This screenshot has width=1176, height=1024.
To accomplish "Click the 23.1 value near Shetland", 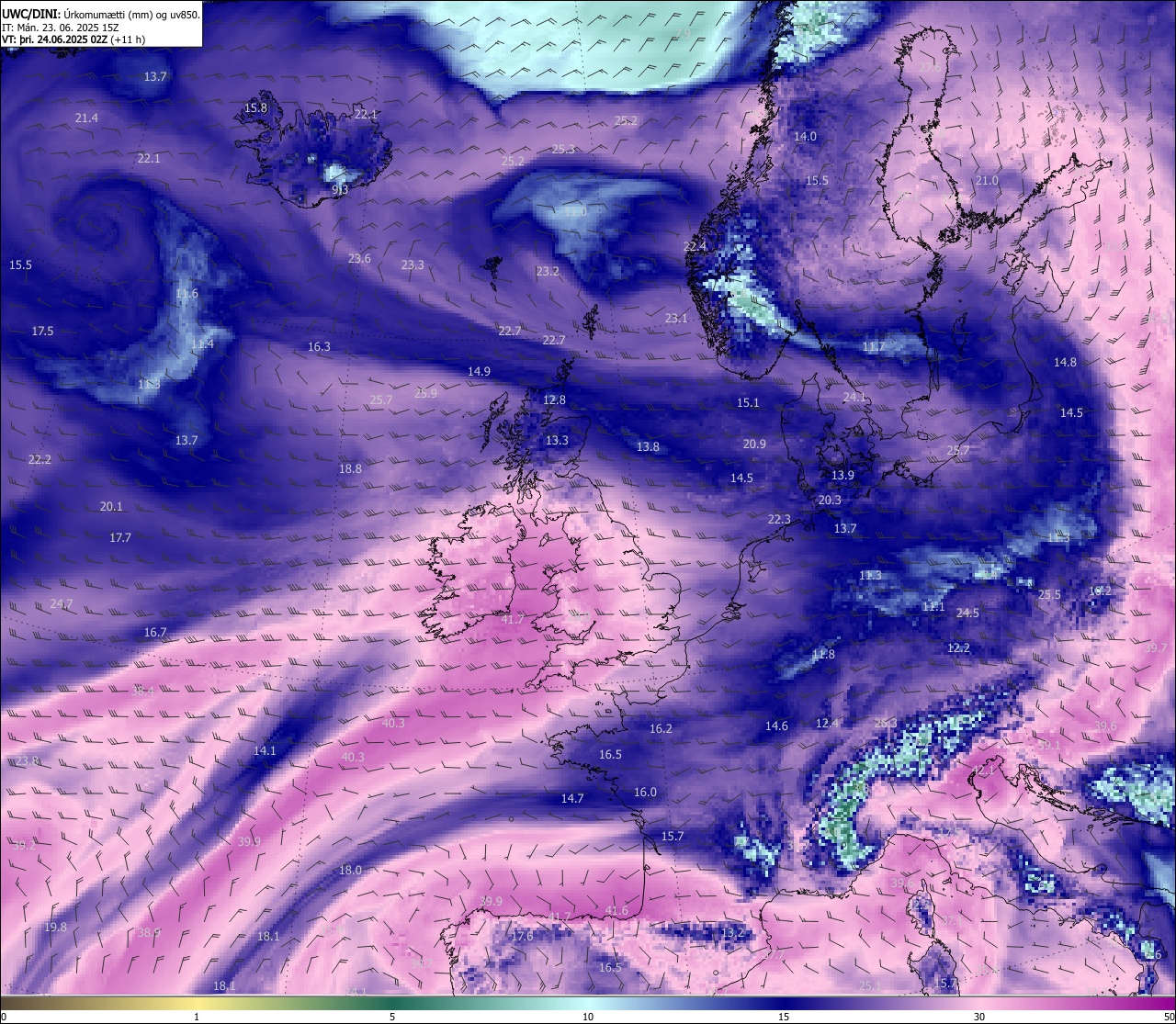I will pos(676,319).
